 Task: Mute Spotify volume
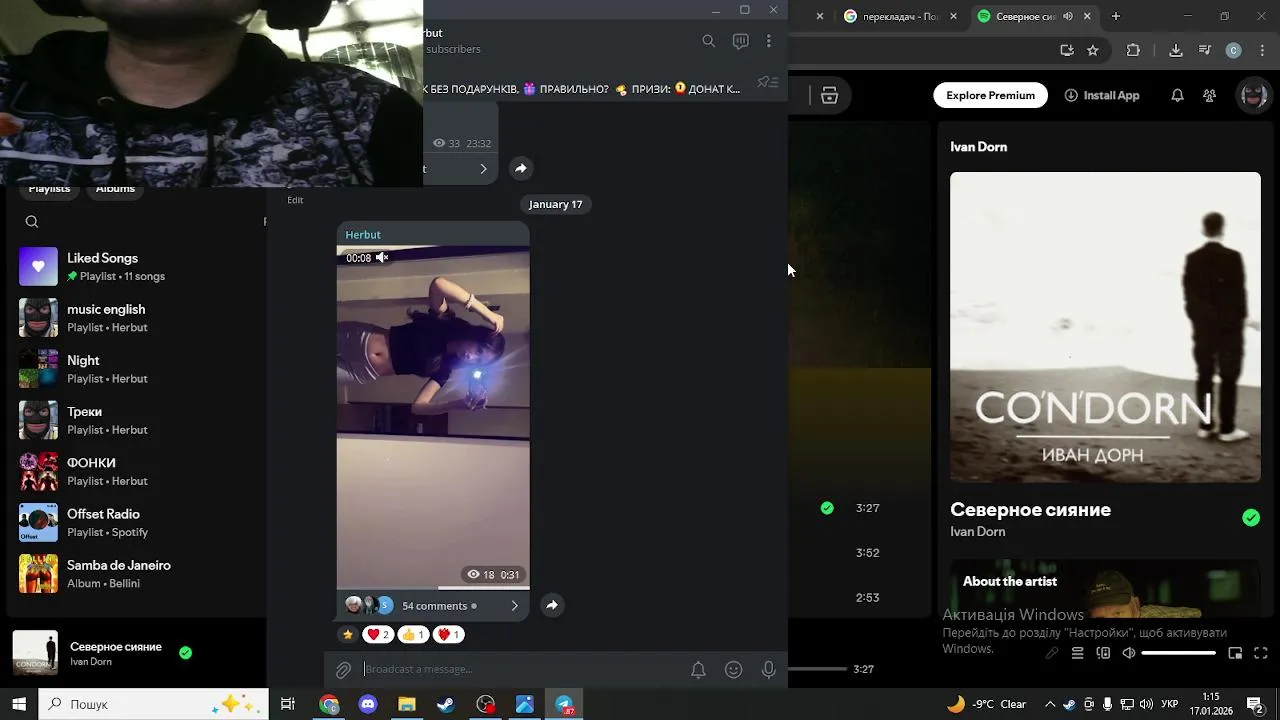tap(1129, 653)
